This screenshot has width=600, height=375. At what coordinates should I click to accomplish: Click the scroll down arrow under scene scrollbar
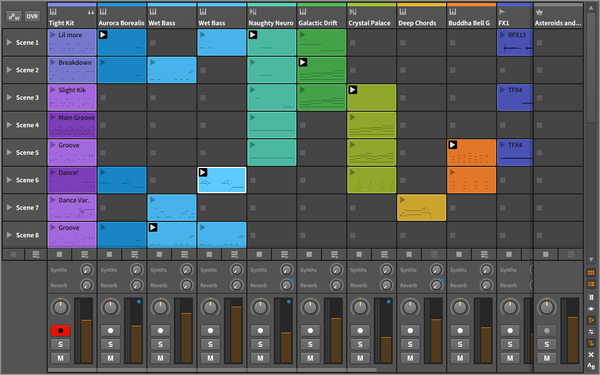pyautogui.click(x=591, y=259)
